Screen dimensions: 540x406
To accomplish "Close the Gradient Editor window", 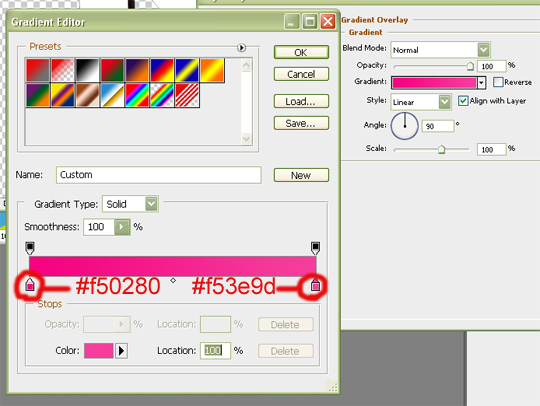I will 328,22.
